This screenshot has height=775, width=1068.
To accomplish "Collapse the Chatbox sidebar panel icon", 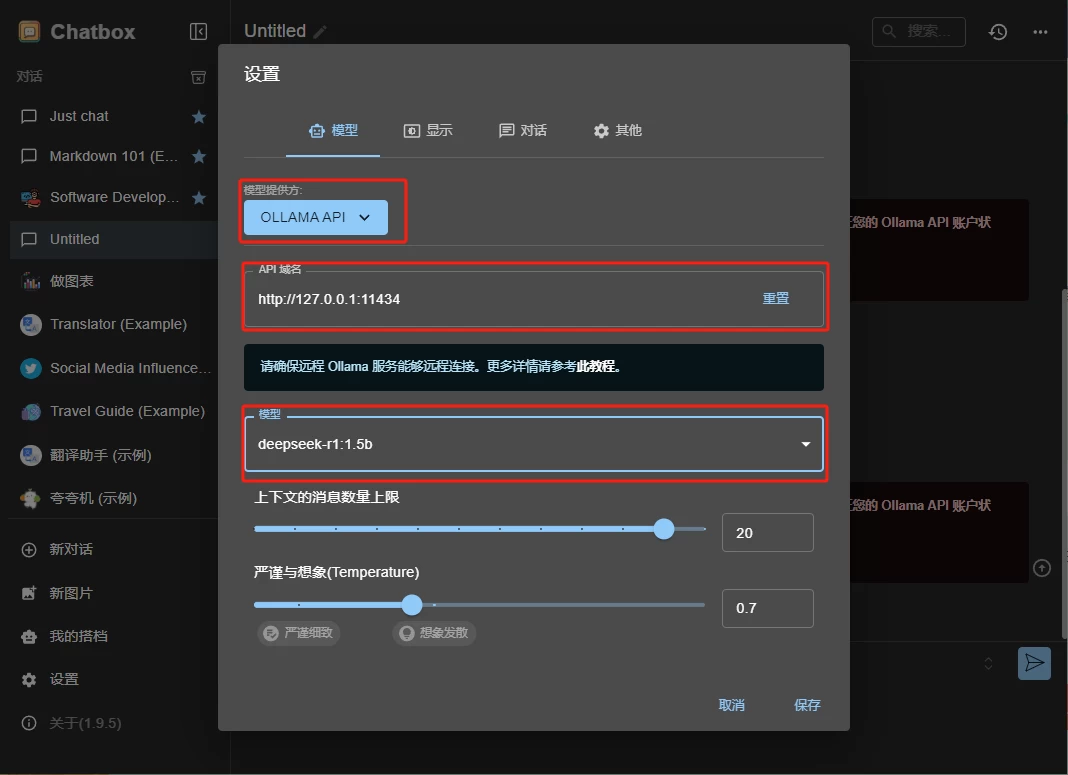I will (x=198, y=32).
